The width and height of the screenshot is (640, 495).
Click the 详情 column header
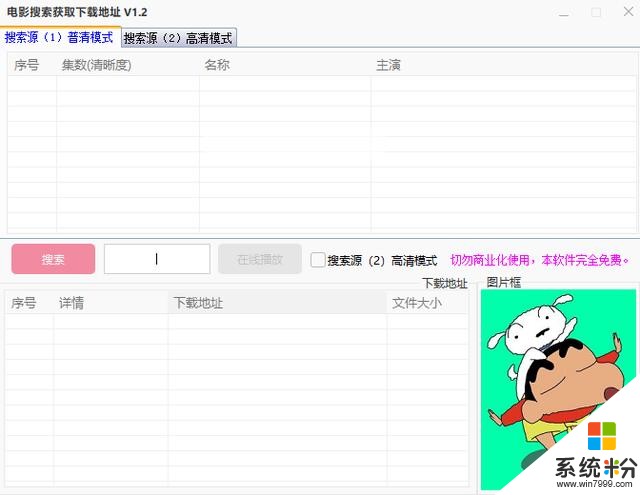[111, 303]
